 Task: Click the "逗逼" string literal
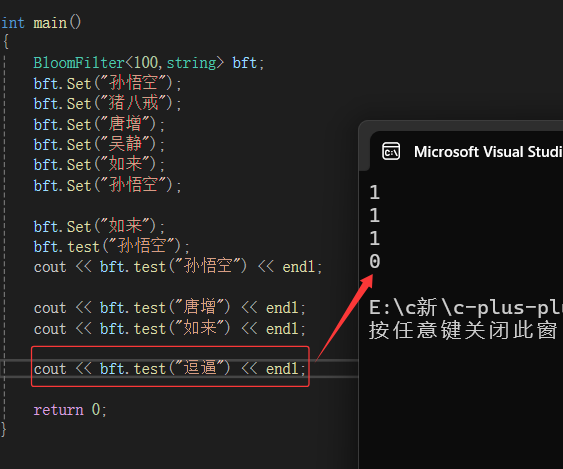[199, 368]
